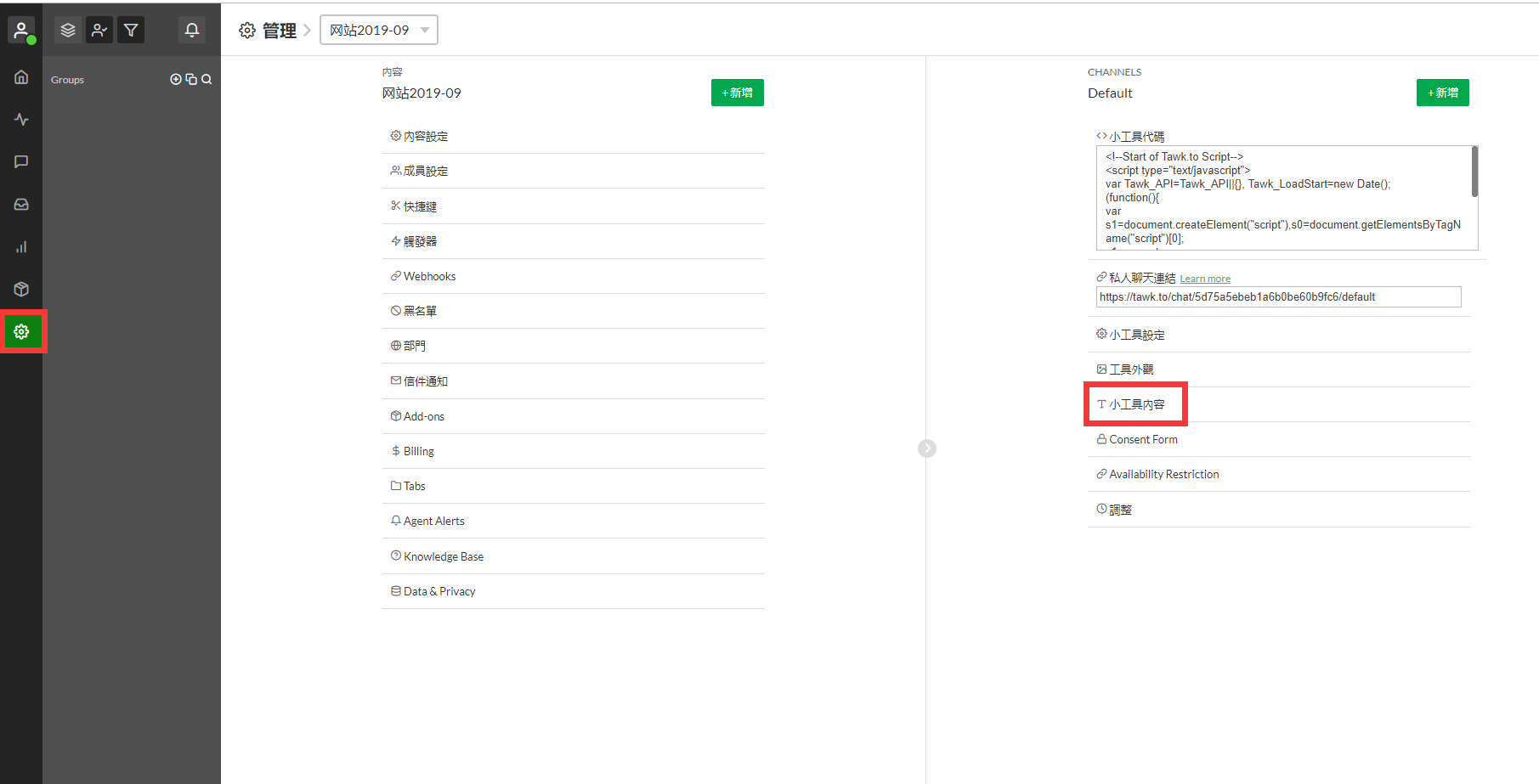Screen dimensions: 1539x784
Task: Open the Monitoring activity pulse icon
Action: [x=21, y=120]
